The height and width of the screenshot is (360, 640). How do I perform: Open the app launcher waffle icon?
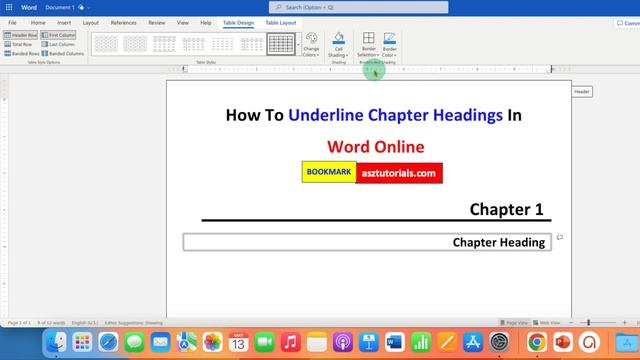pyautogui.click(x=9, y=7)
